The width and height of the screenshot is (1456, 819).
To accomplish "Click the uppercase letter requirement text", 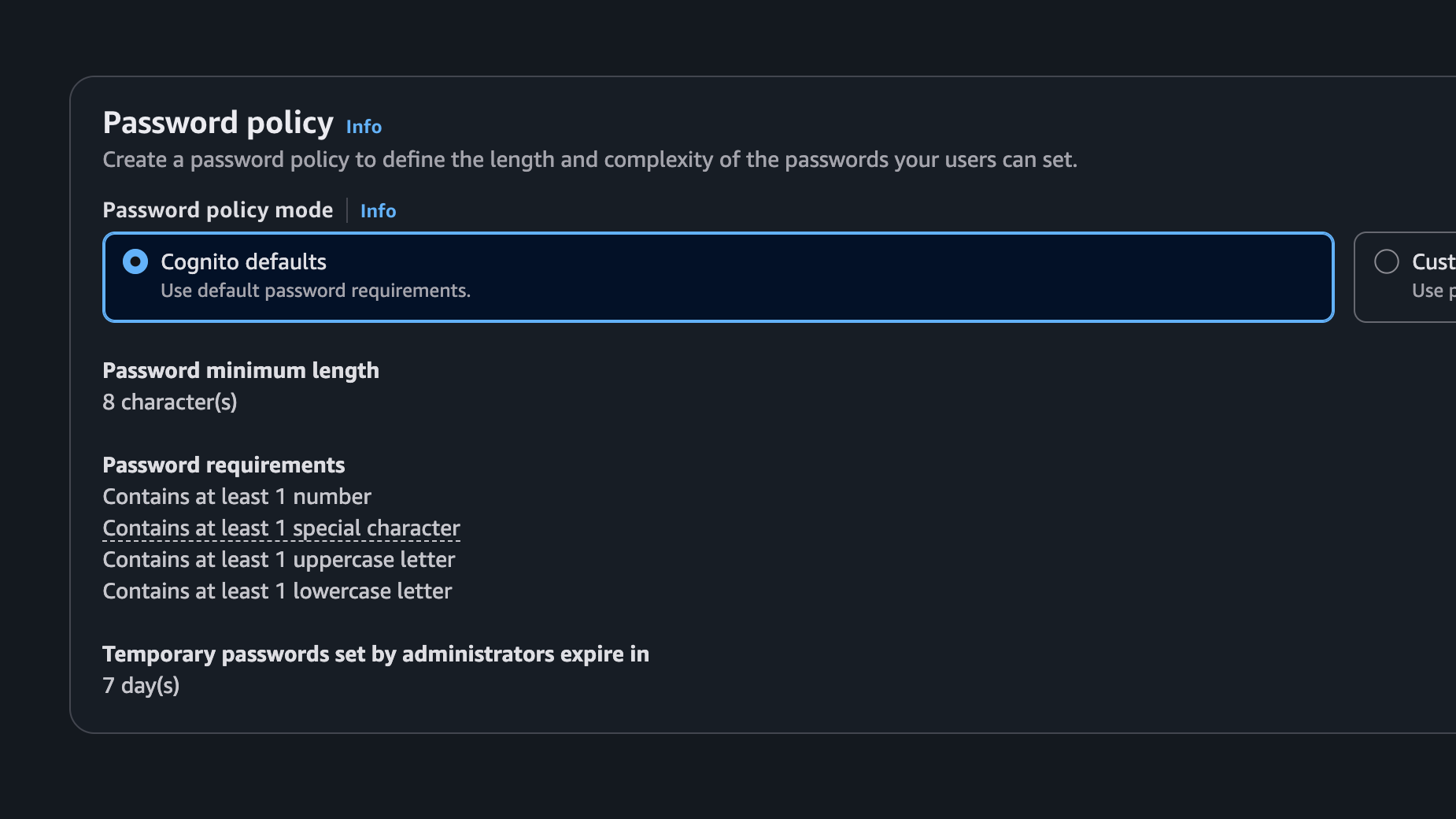I will coord(279,559).
